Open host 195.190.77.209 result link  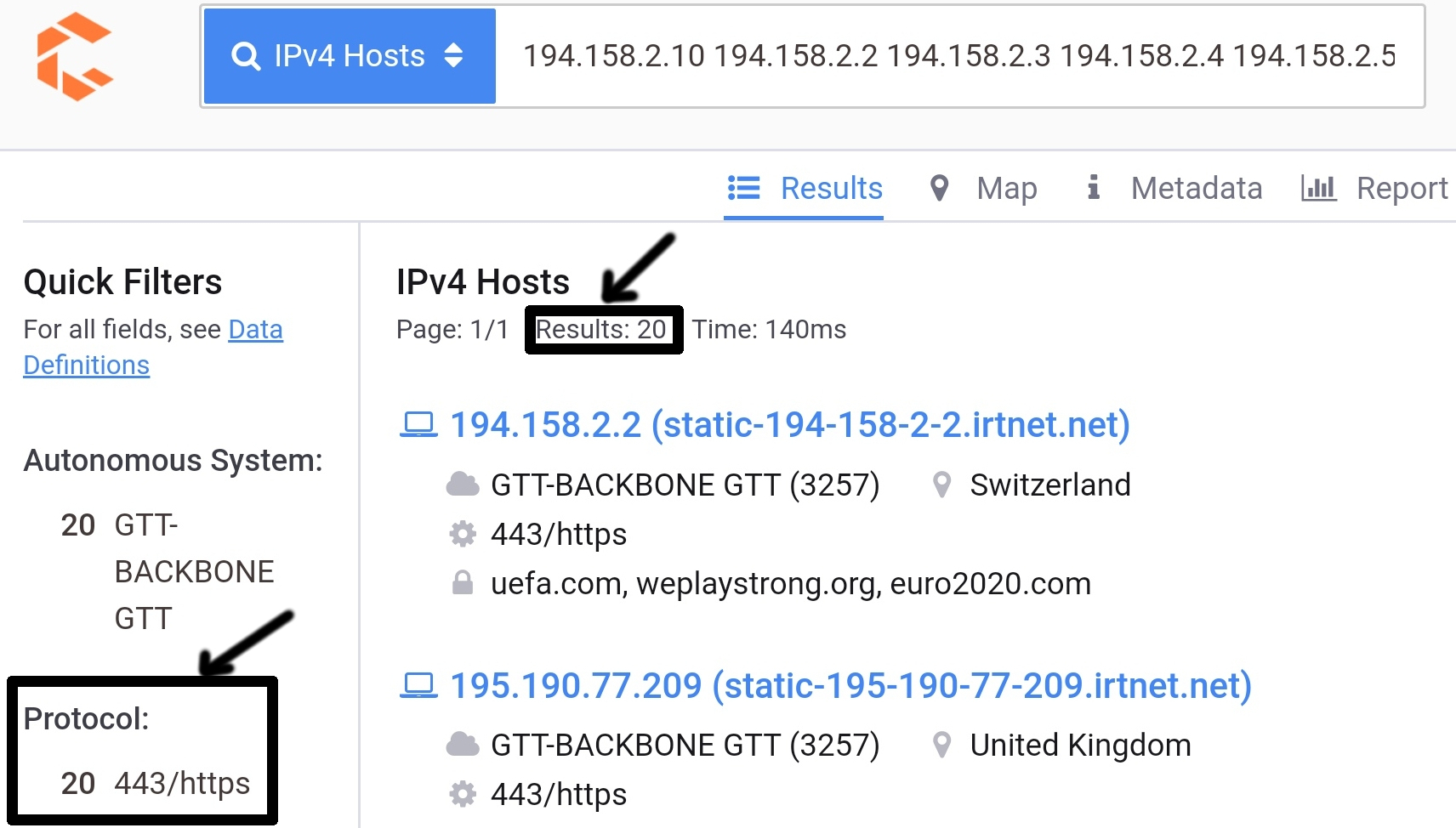(850, 685)
